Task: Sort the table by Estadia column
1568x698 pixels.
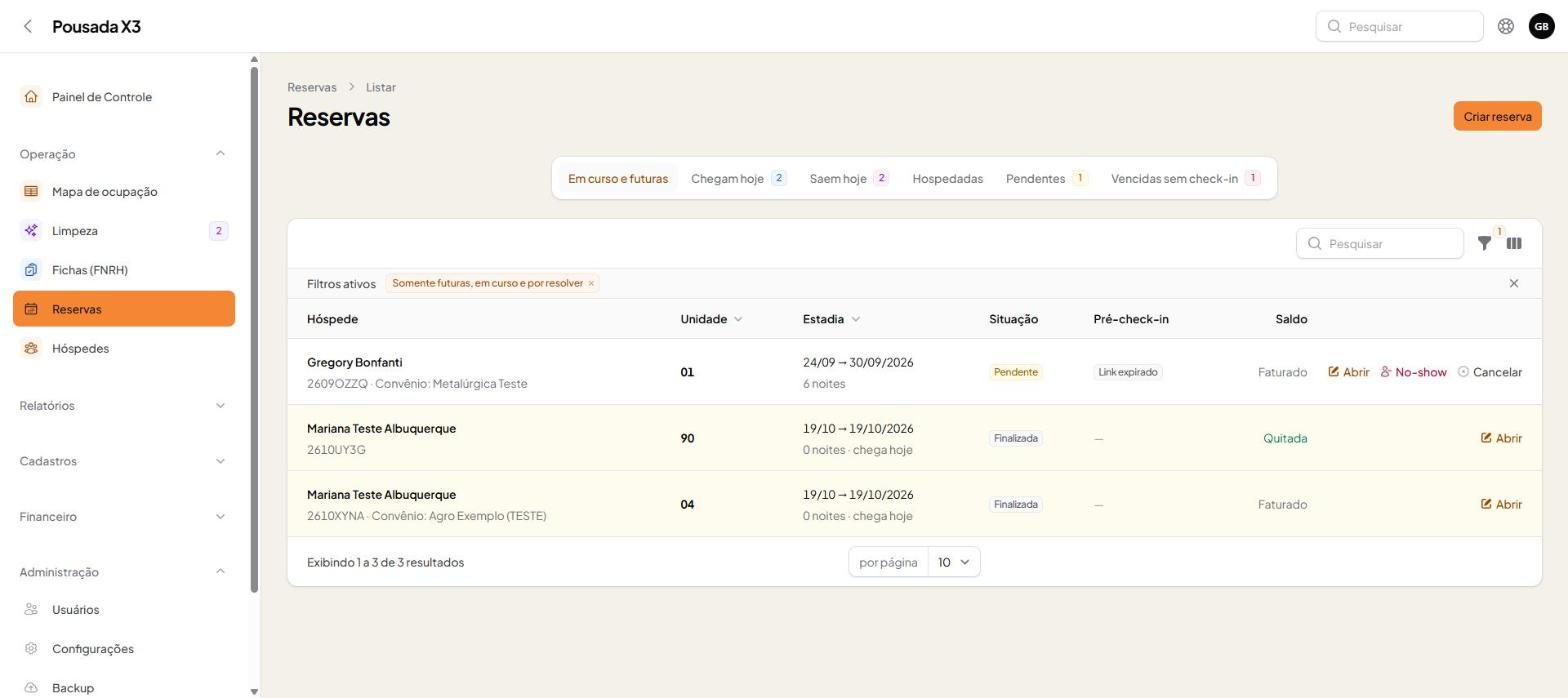Action: pos(831,319)
